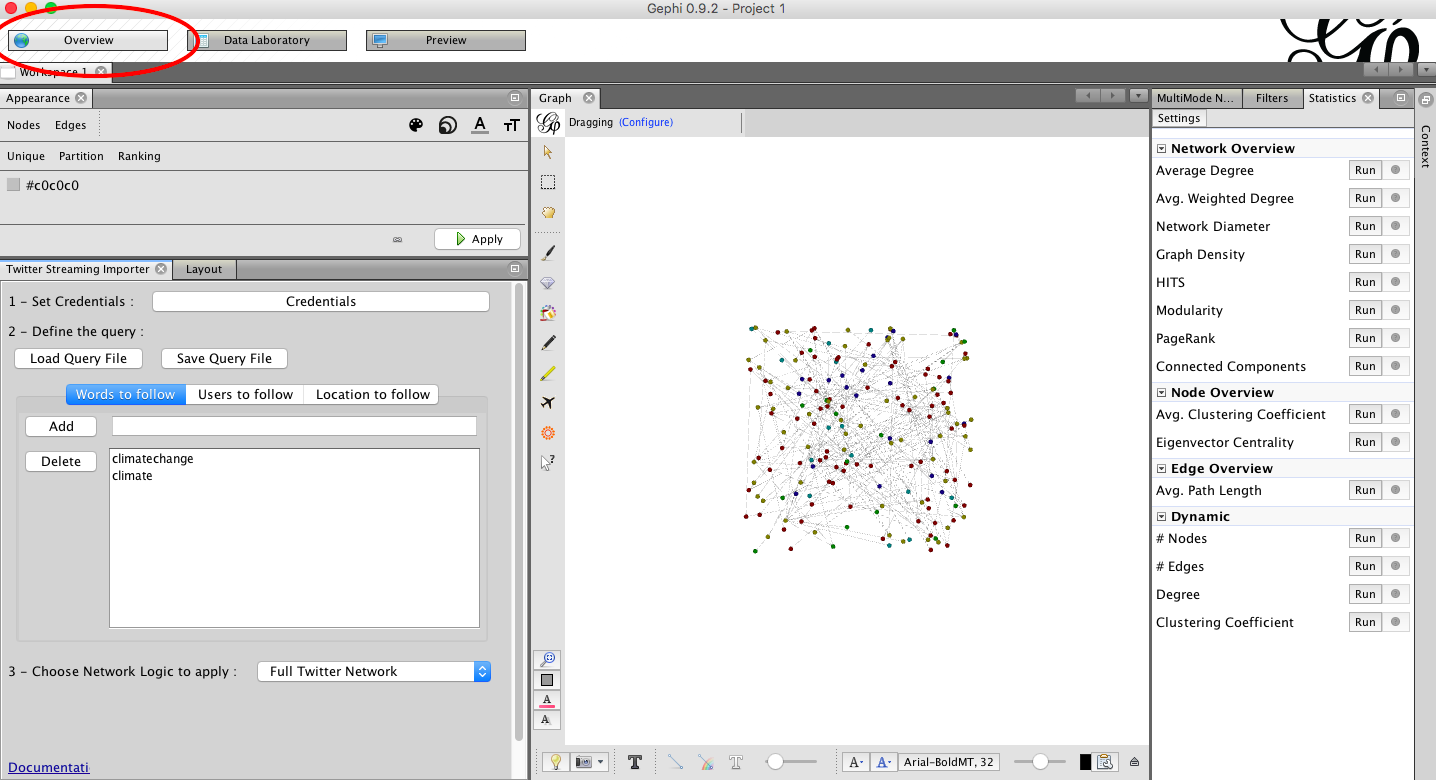Screen dimensions: 1436x780
Task: Click Load Query File
Action: (x=79, y=359)
